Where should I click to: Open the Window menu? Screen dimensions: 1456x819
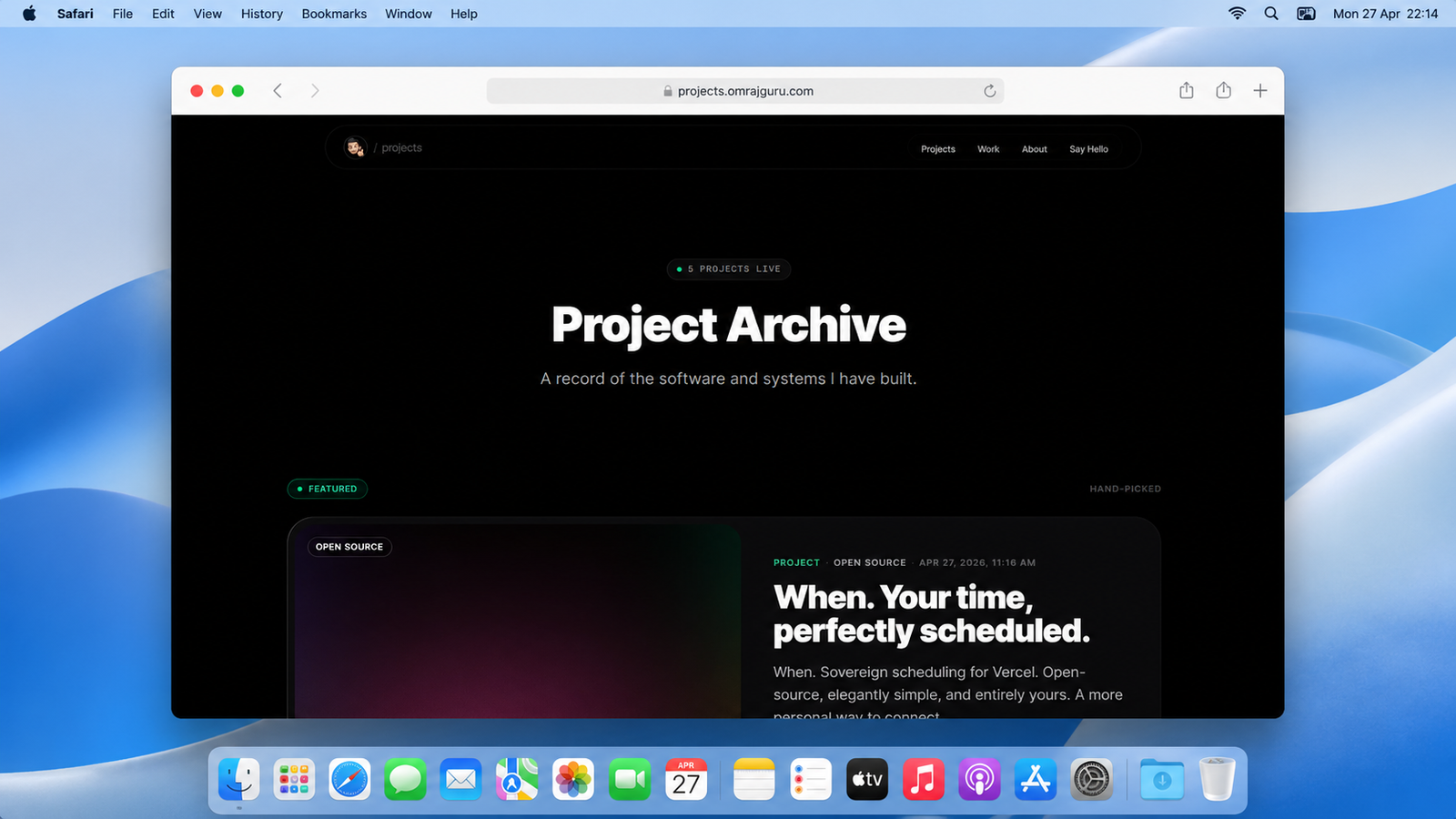click(x=409, y=14)
